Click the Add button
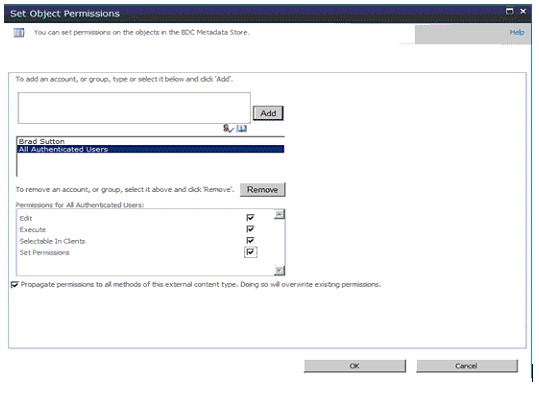 (x=268, y=113)
